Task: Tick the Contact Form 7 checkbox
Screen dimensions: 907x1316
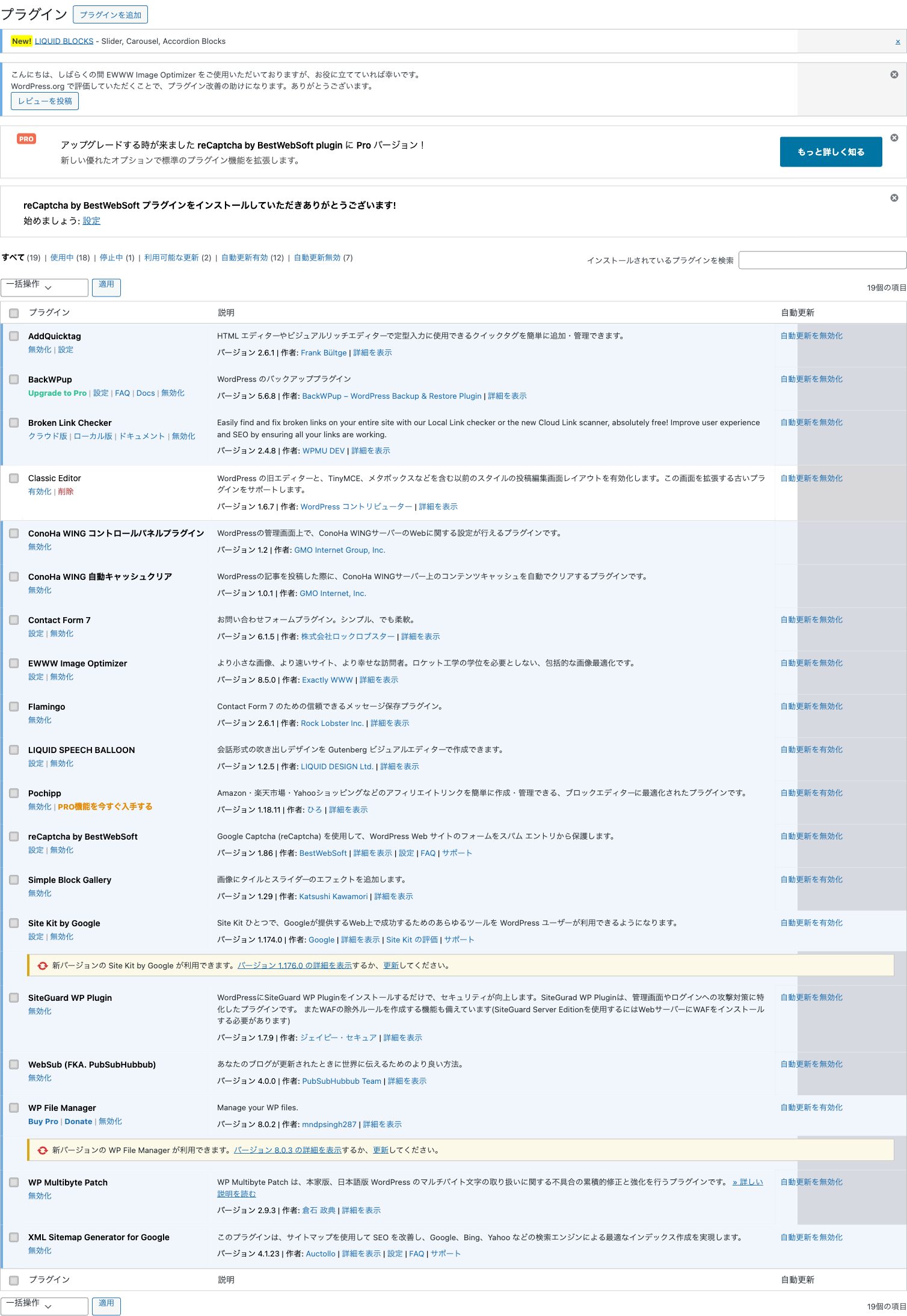Action: click(14, 620)
